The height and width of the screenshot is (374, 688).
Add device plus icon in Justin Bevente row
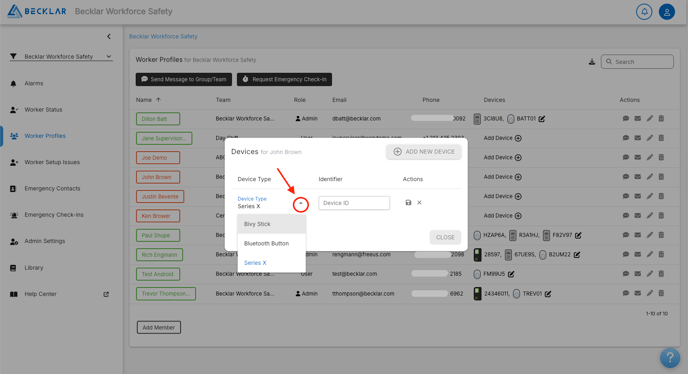[518, 196]
